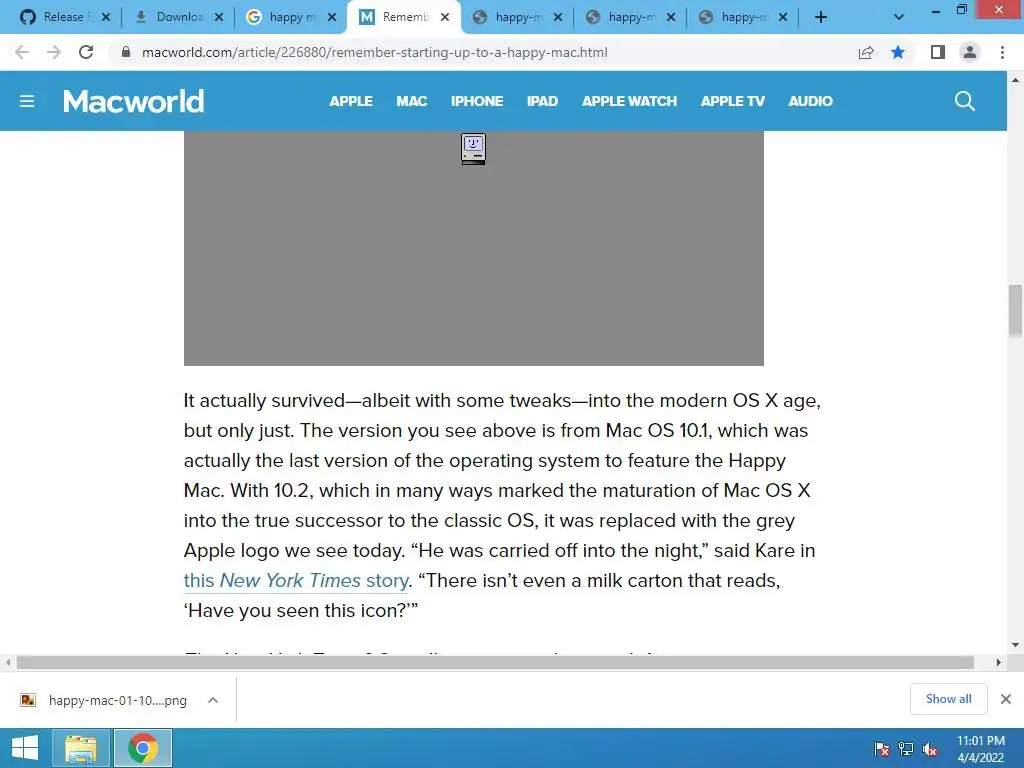The height and width of the screenshot is (768, 1024).
Task: Click the horizontal scrollbar thumb
Action: [495, 662]
